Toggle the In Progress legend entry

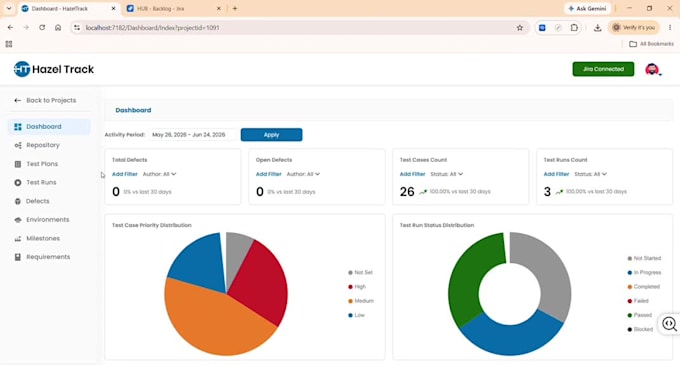(x=644, y=272)
